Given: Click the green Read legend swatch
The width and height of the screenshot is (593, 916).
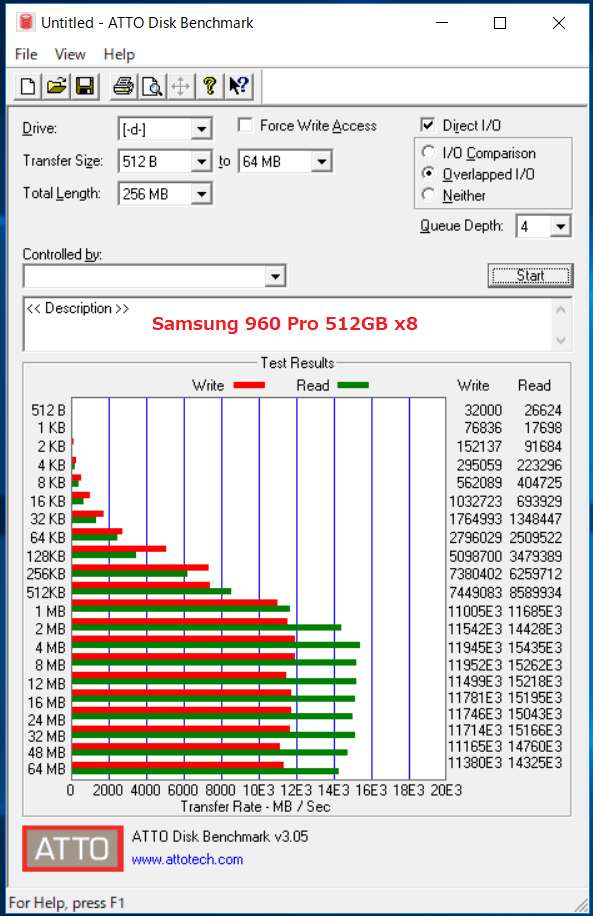Looking at the screenshot, I should point(353,385).
